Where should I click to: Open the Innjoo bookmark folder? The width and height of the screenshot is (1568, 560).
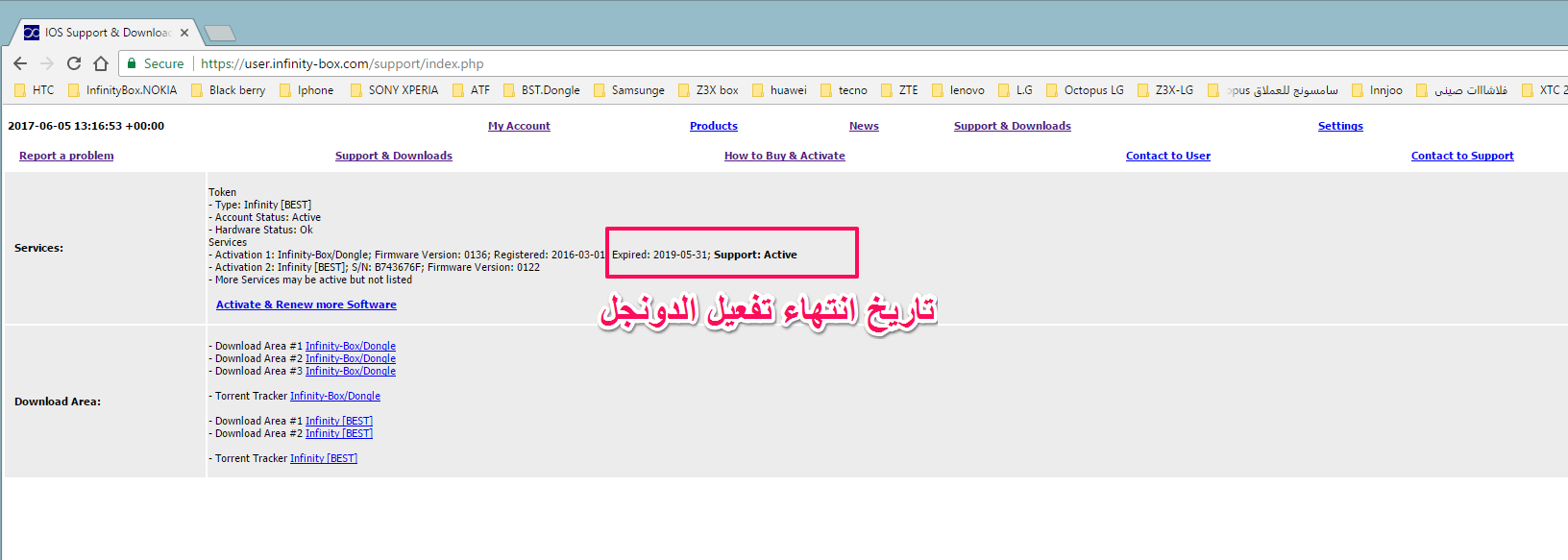pos(1377,90)
